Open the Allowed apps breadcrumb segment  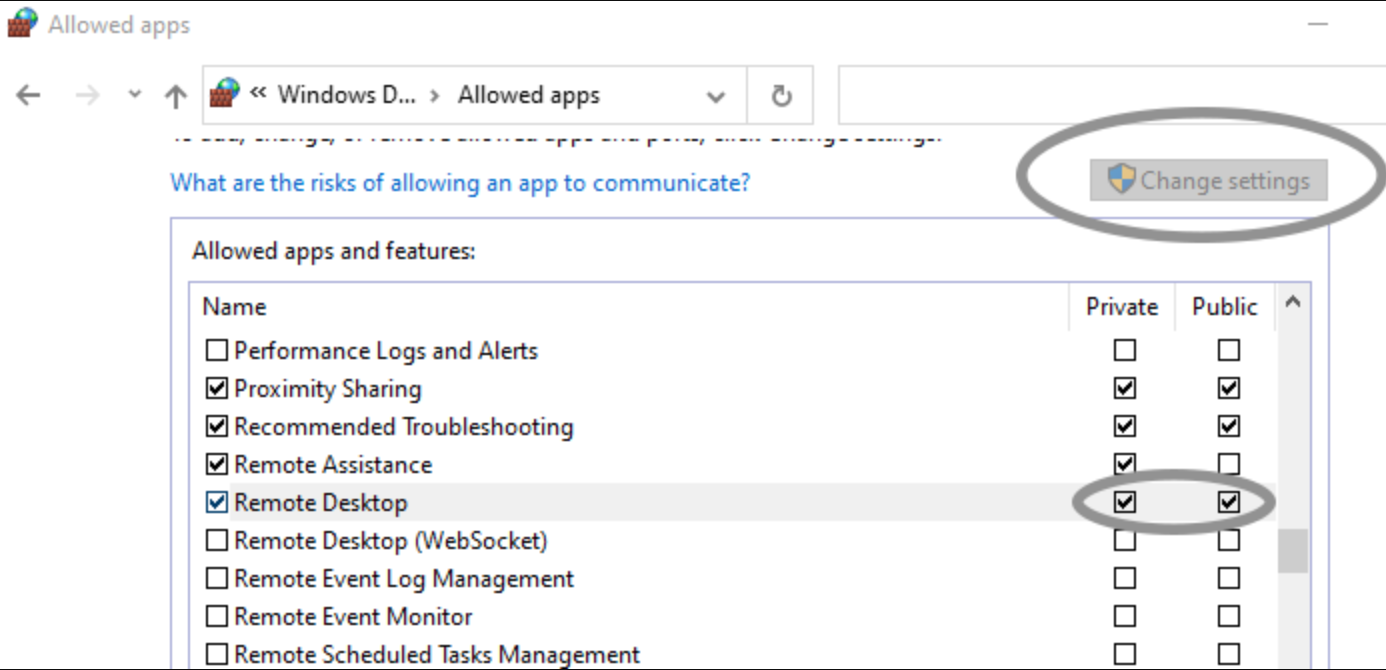point(528,94)
